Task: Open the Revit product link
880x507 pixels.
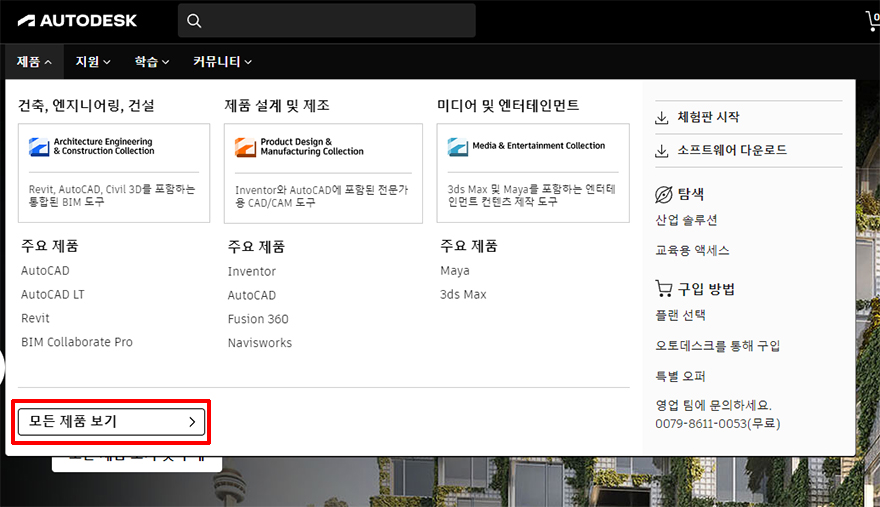Action: click(x=35, y=318)
